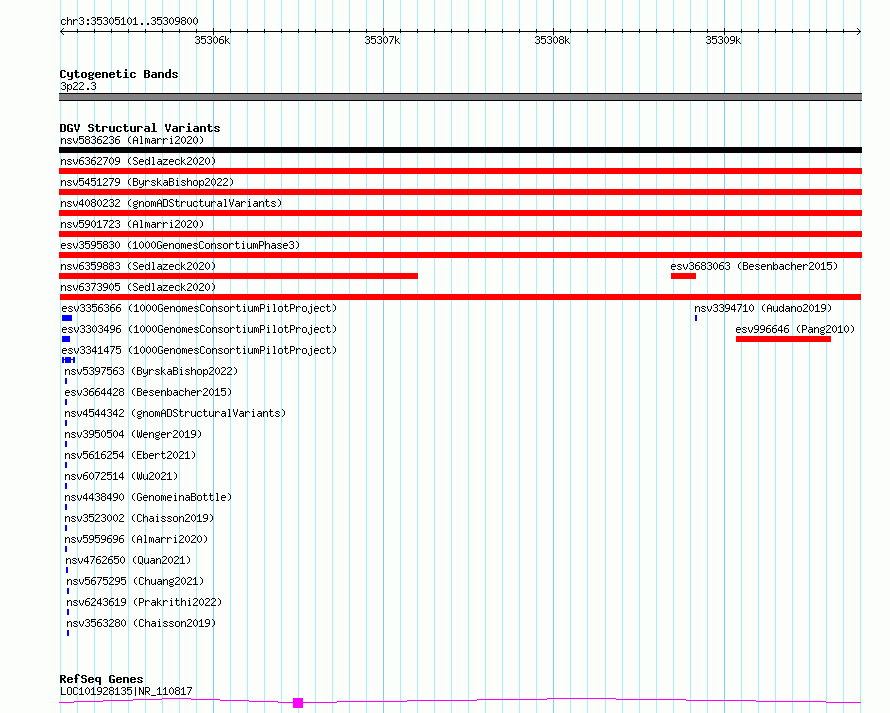Click esv3683063 (Besenbacher2015) label
Image resolution: width=890 pixels, height=713 pixels.
754,266
